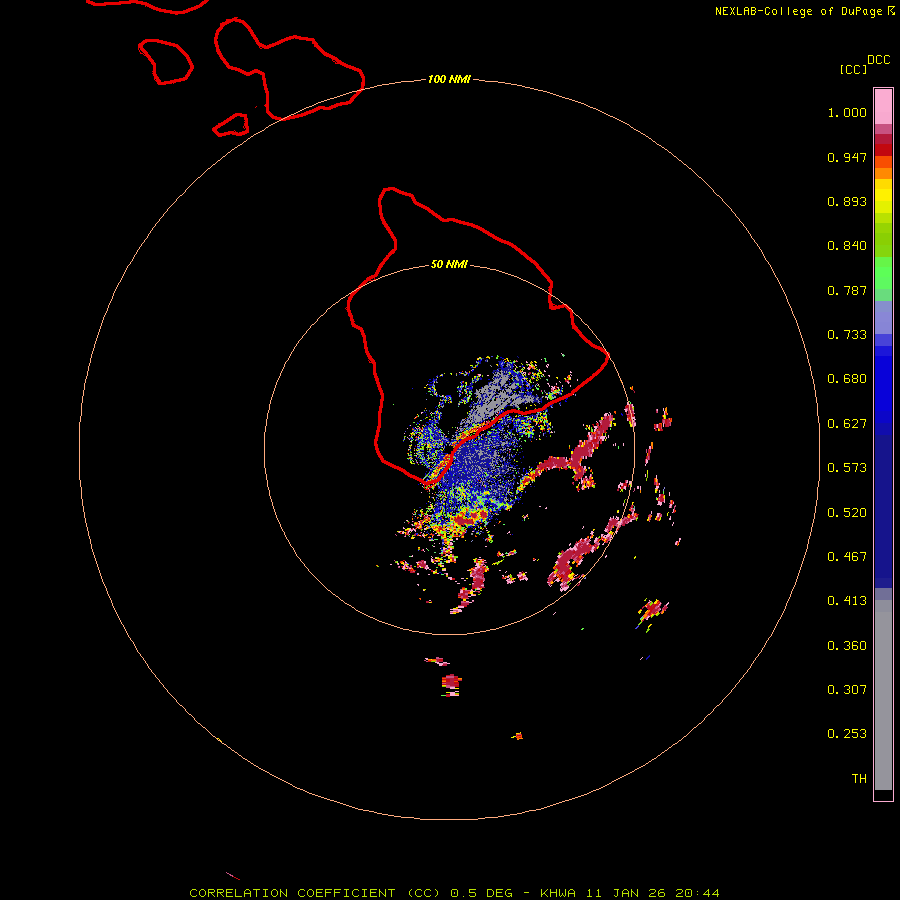Image resolution: width=900 pixels, height=900 pixels.
Task: Click the 1.000 value on the scale
Action: click(x=847, y=112)
